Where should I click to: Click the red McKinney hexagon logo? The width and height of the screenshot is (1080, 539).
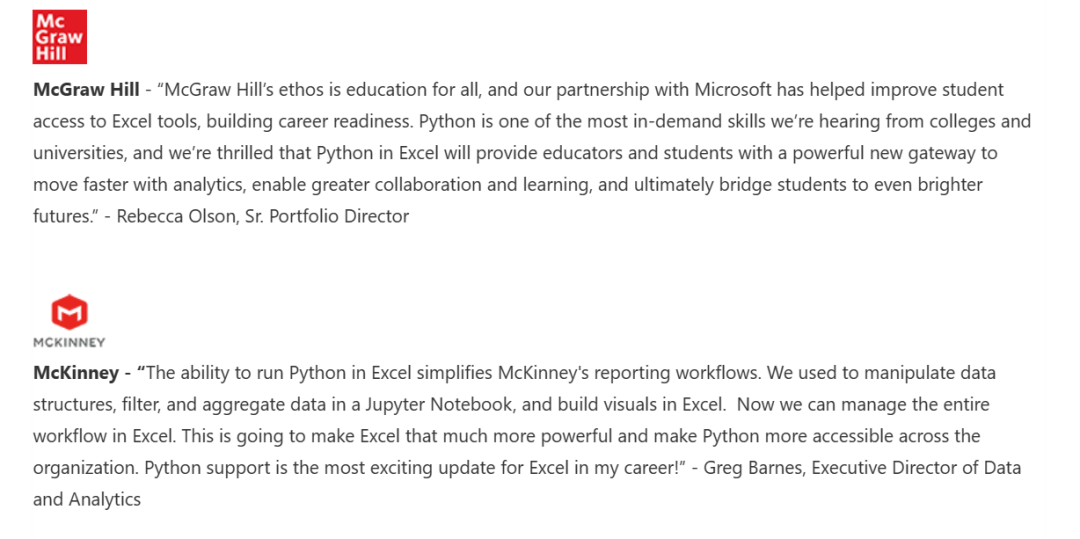[69, 313]
